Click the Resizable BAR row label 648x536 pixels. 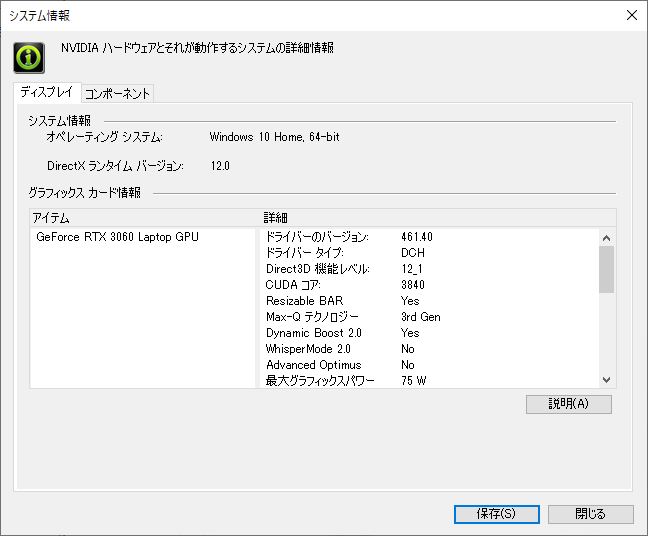click(x=305, y=300)
